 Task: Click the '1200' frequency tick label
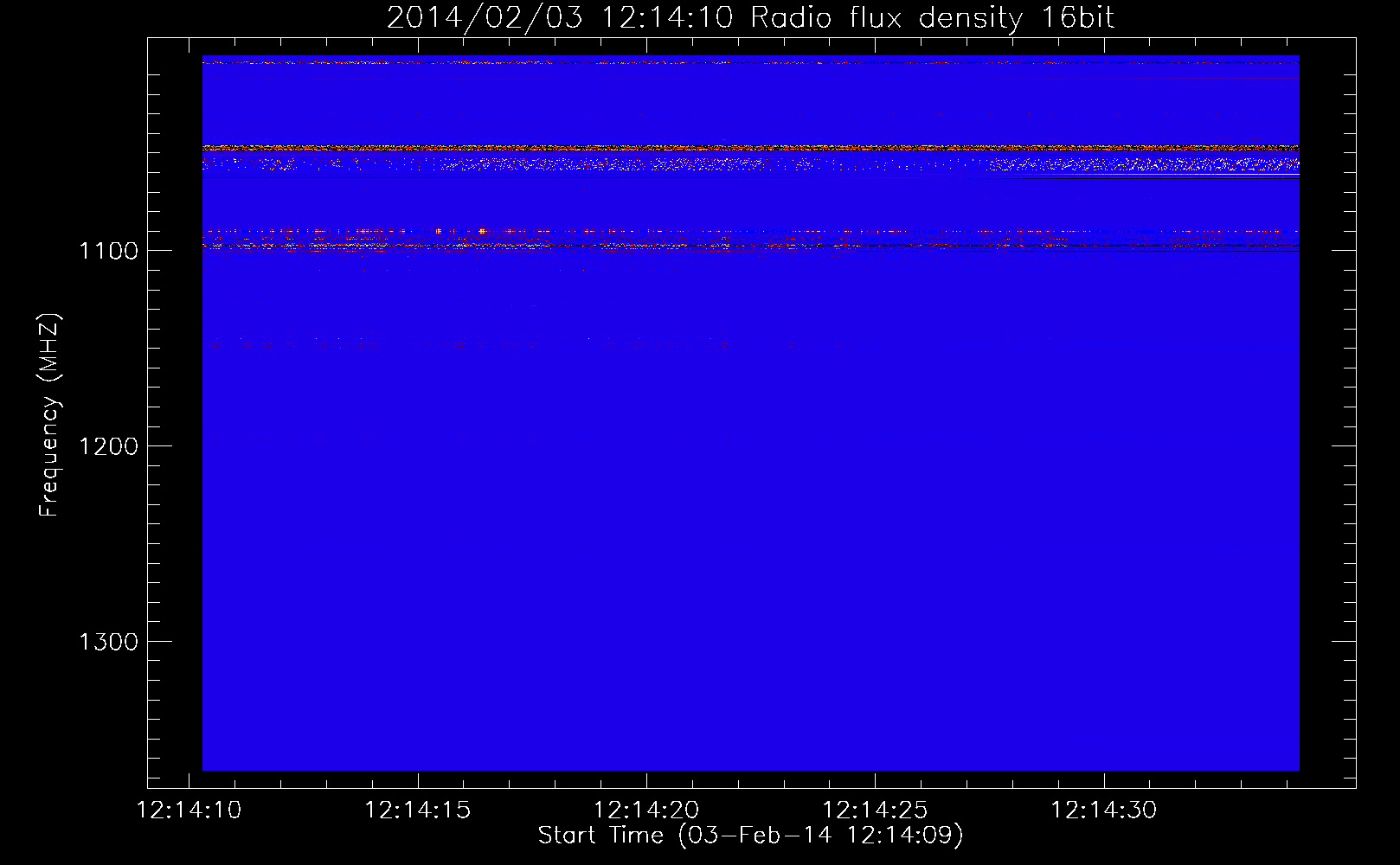[x=108, y=447]
